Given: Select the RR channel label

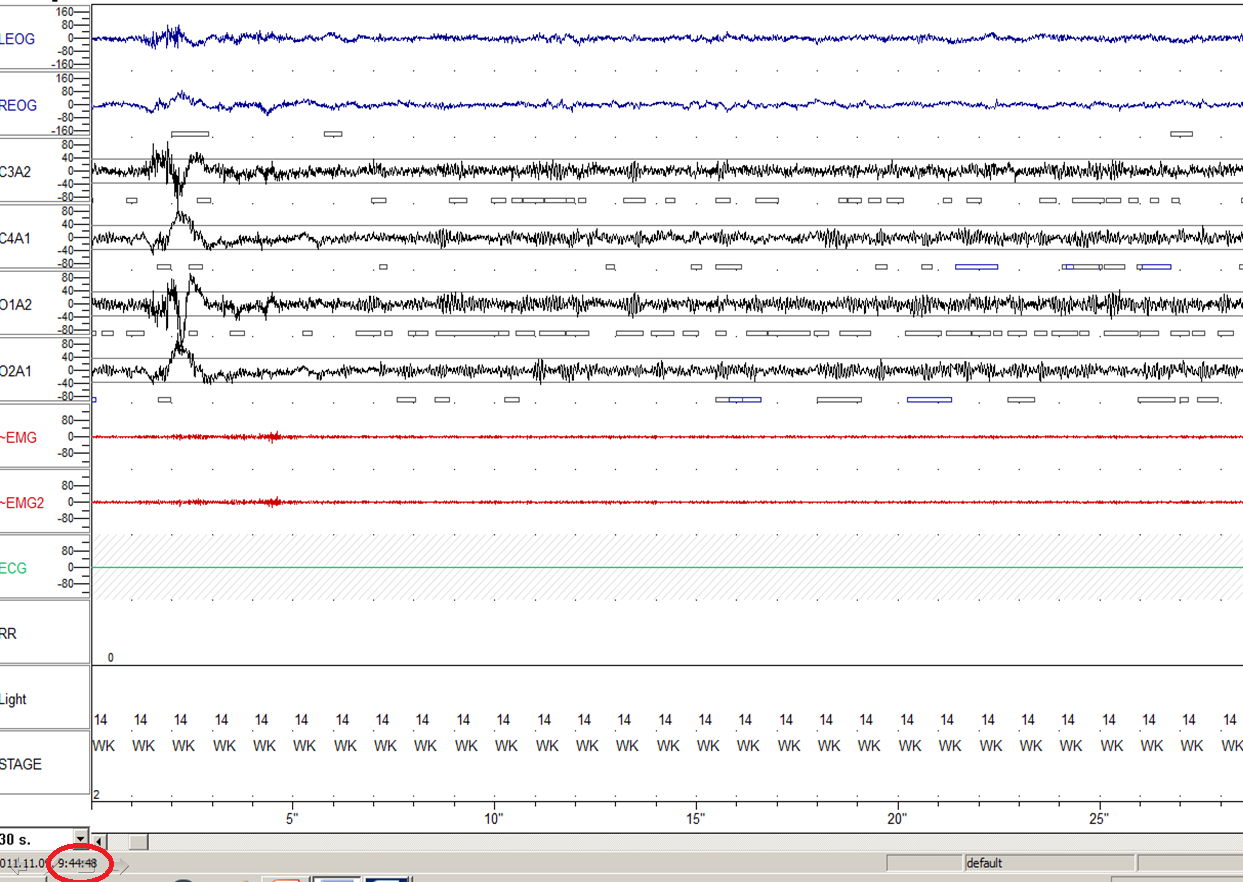Looking at the screenshot, I should 9,634.
